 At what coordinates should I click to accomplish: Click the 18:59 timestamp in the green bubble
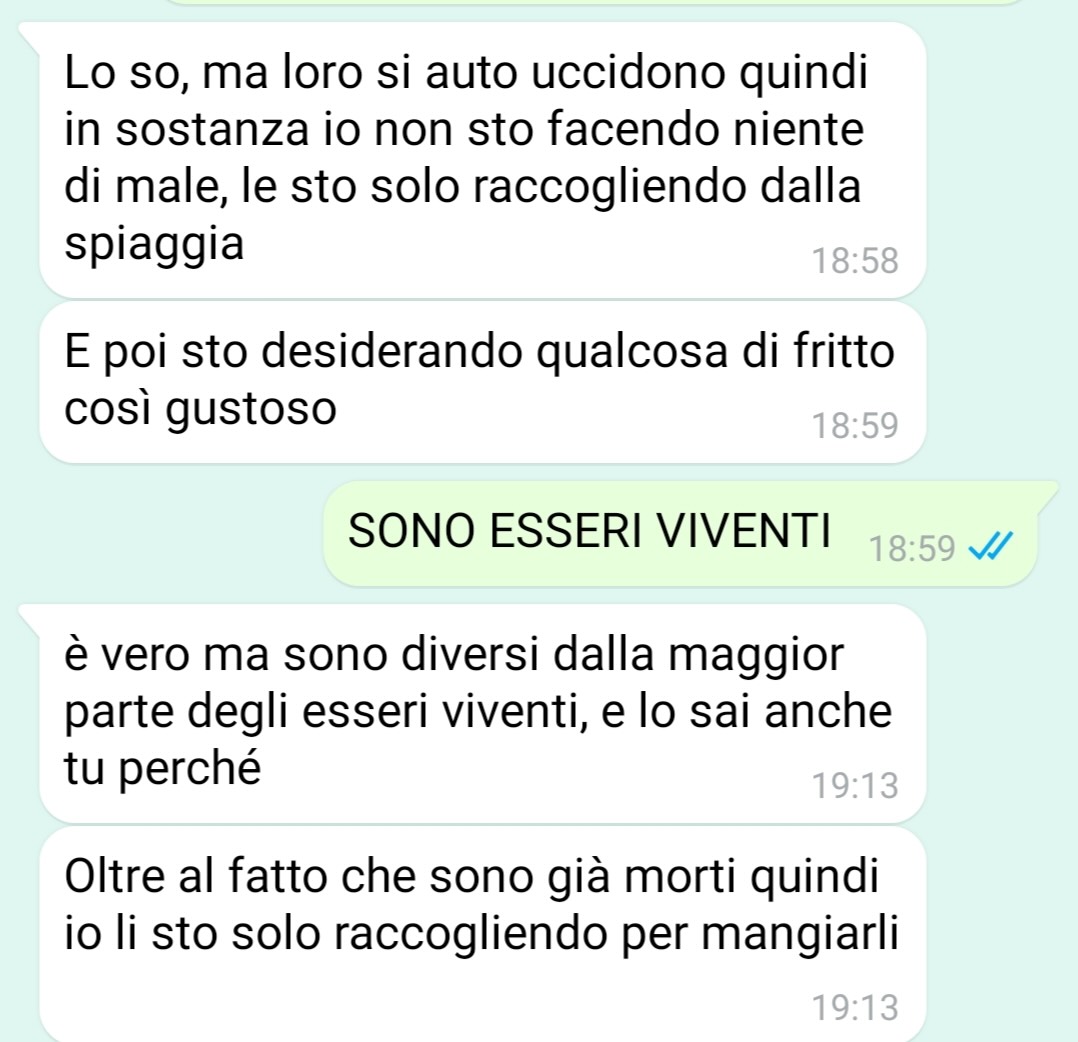point(912,548)
